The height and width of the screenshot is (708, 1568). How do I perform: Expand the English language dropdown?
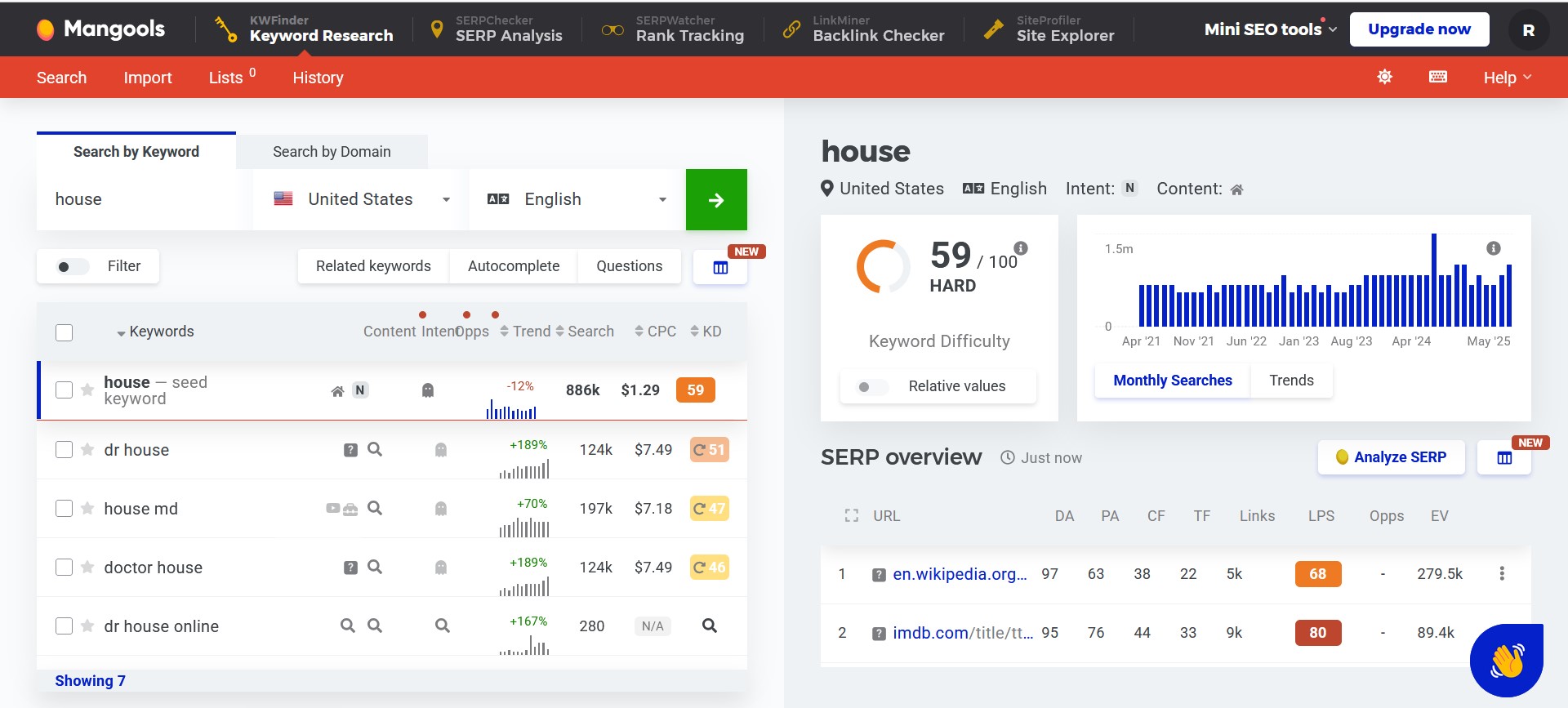577,200
